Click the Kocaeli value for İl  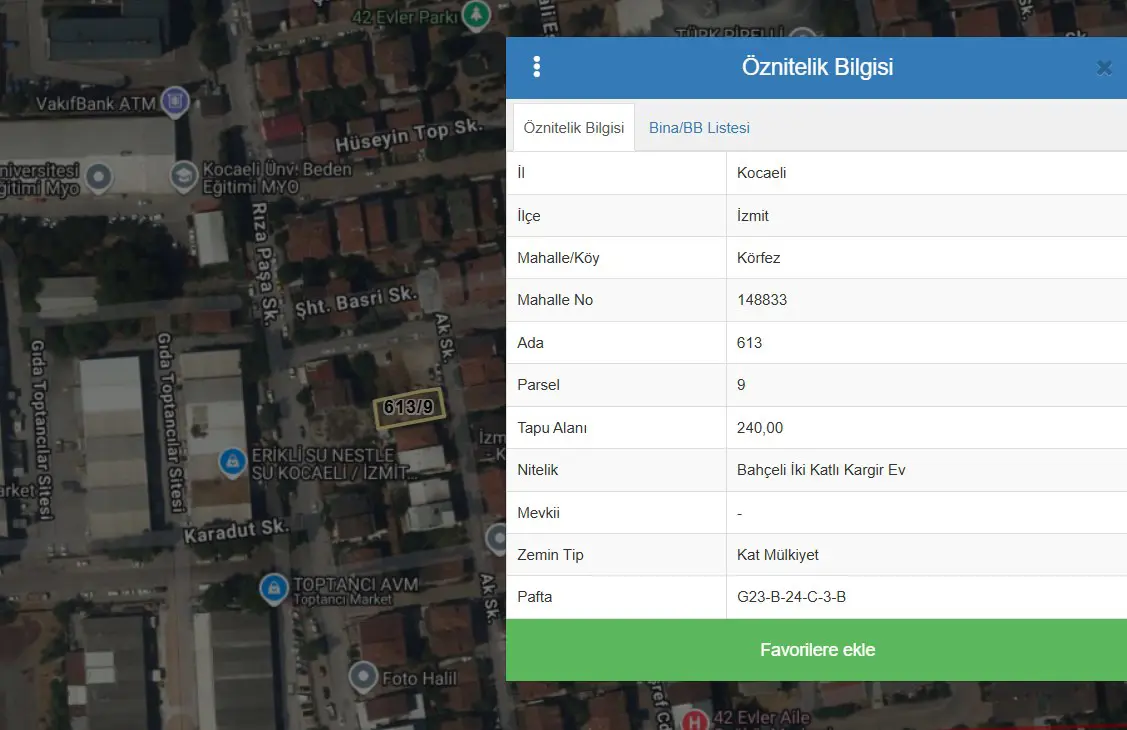(x=761, y=173)
